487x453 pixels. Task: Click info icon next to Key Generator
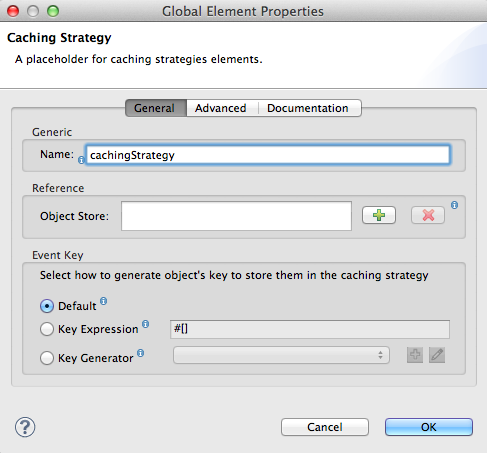[141, 353]
